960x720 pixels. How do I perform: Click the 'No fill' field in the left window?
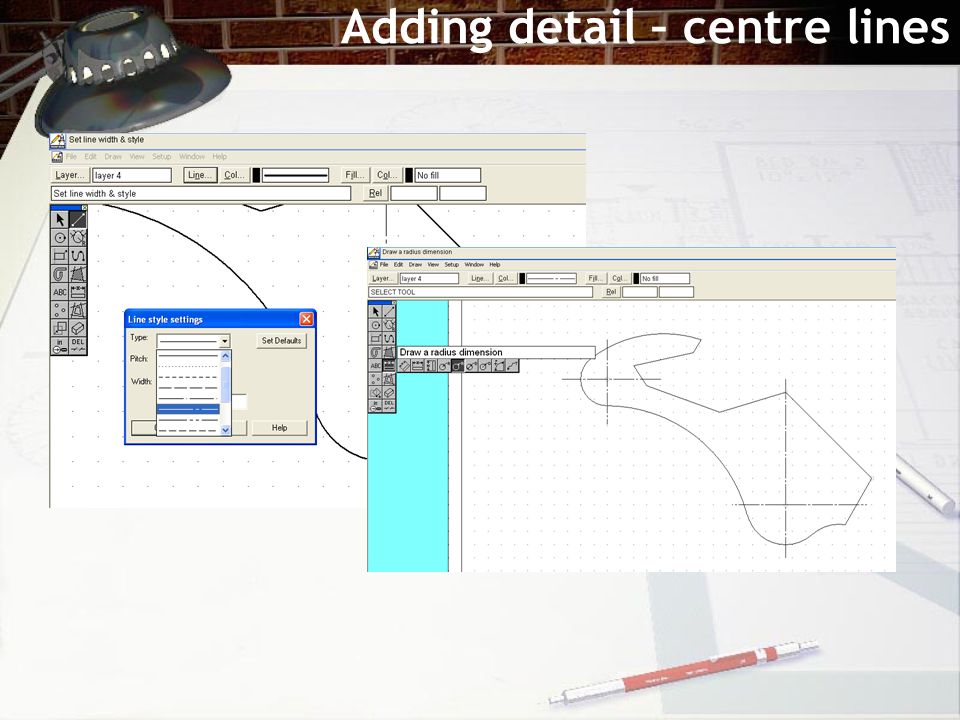(448, 175)
